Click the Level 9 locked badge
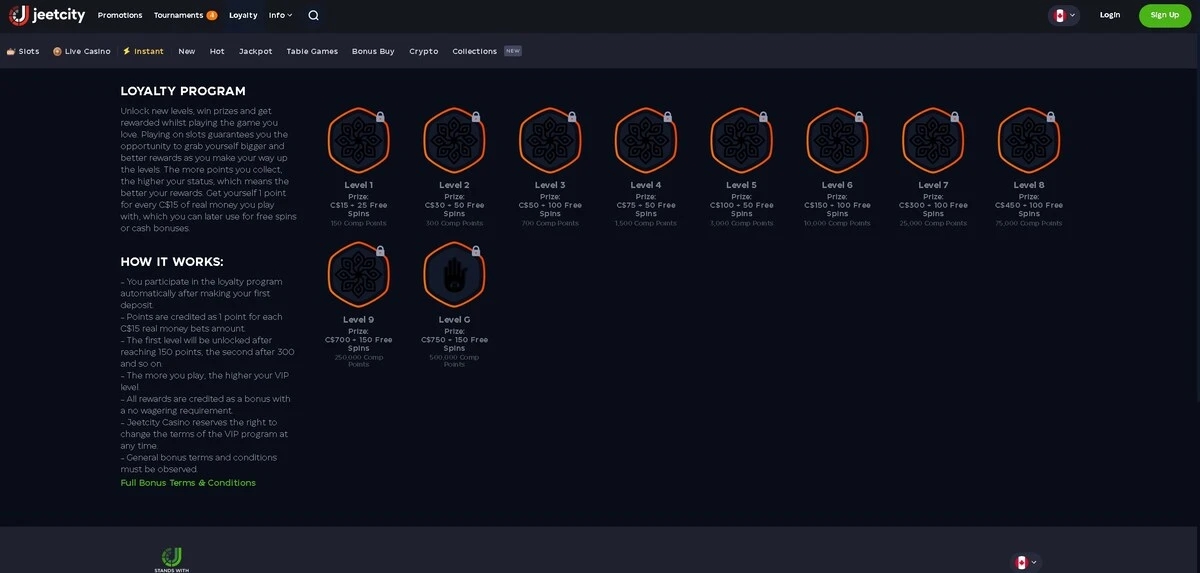 tap(359, 275)
